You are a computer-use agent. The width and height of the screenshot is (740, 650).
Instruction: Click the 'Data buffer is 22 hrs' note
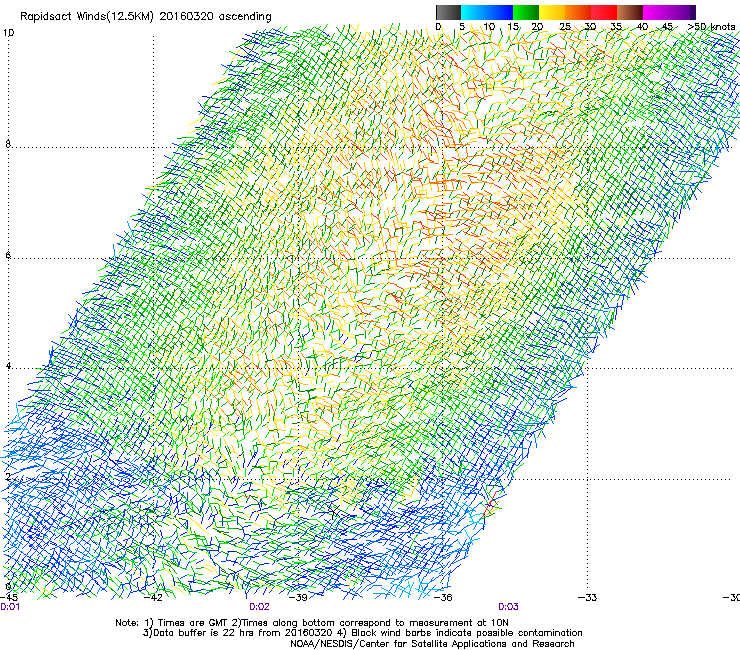click(362, 633)
